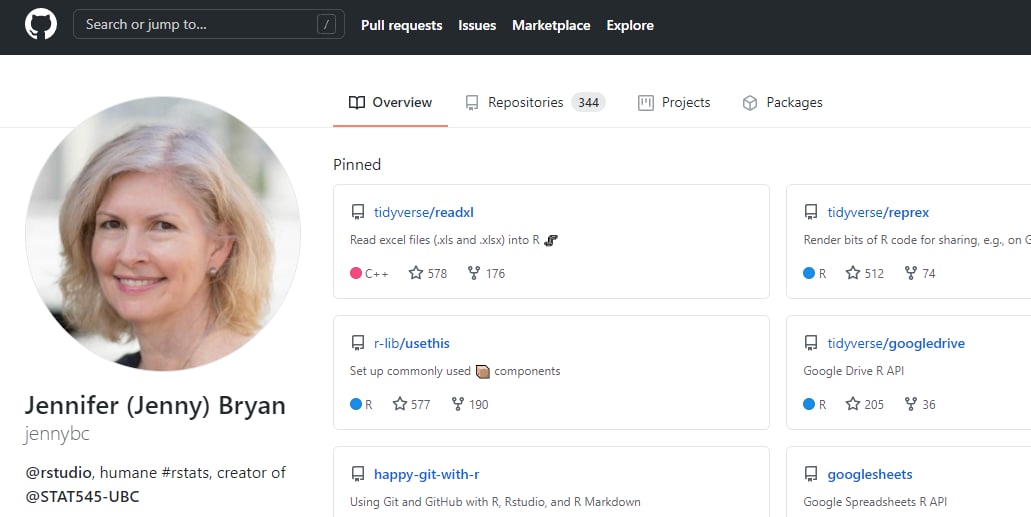
Task: Switch to the Repositories tab
Action: (x=535, y=103)
